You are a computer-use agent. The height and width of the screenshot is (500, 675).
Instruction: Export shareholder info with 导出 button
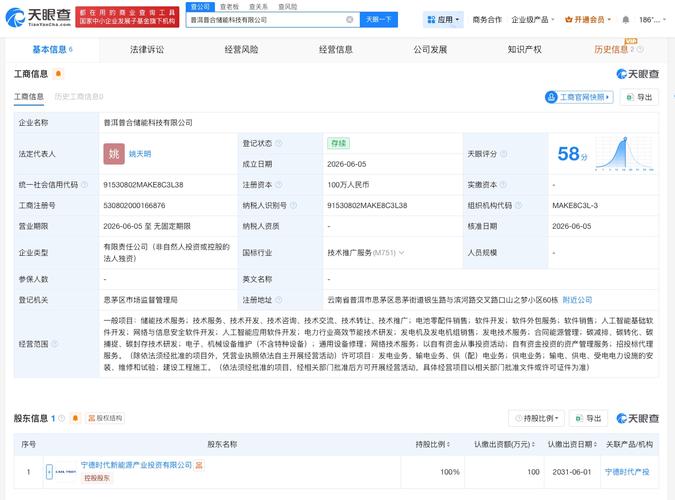coord(588,418)
